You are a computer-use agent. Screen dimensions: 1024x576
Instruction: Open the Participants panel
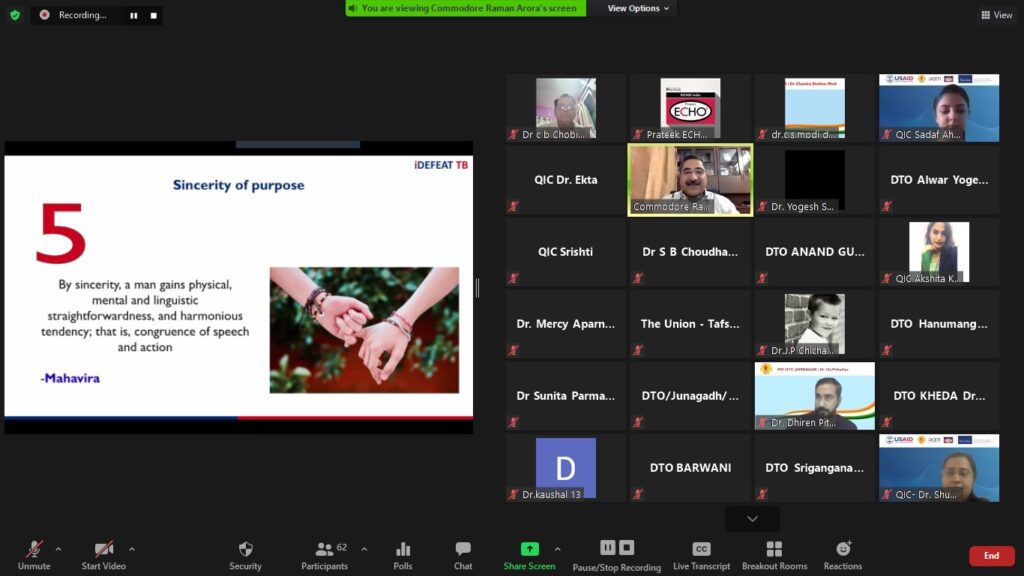pos(324,555)
